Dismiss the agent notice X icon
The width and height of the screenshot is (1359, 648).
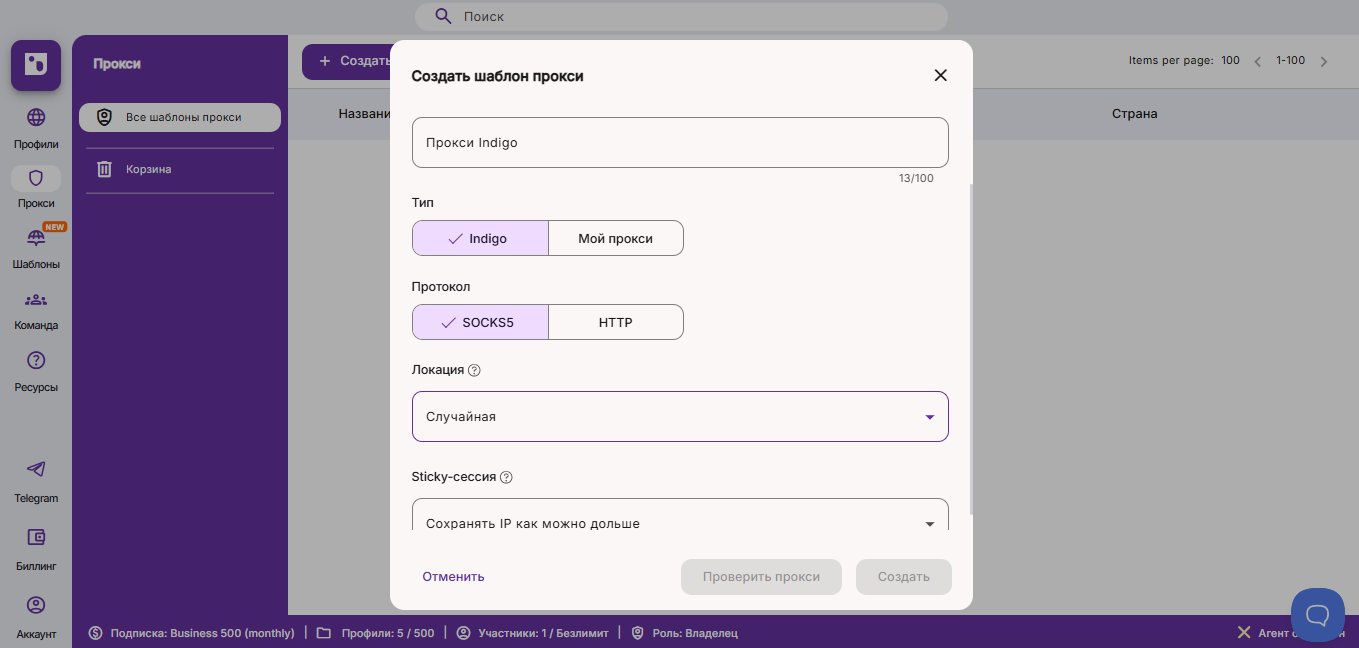pyautogui.click(x=1244, y=632)
